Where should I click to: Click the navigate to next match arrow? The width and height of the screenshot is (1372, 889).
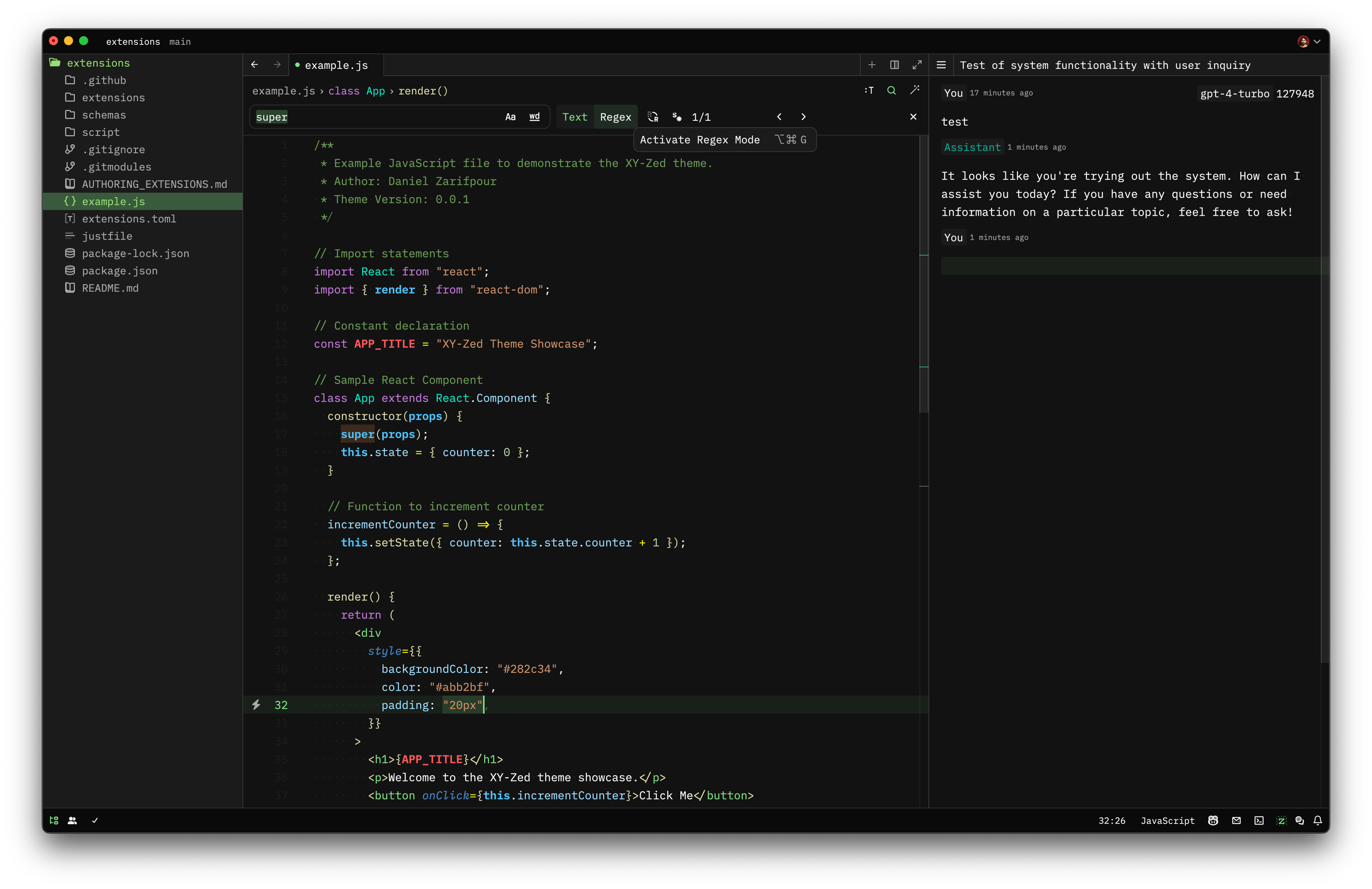(x=803, y=117)
